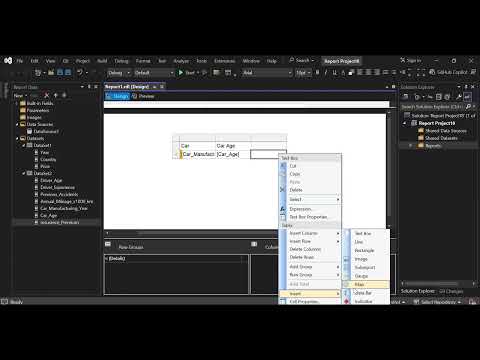Select the Previous_Accidents field
480x360 pixels.
[x=59, y=194]
